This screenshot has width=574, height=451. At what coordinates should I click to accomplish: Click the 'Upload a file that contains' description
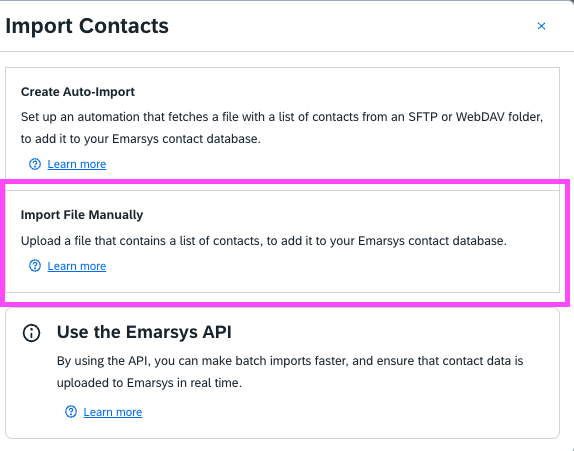pos(264,241)
